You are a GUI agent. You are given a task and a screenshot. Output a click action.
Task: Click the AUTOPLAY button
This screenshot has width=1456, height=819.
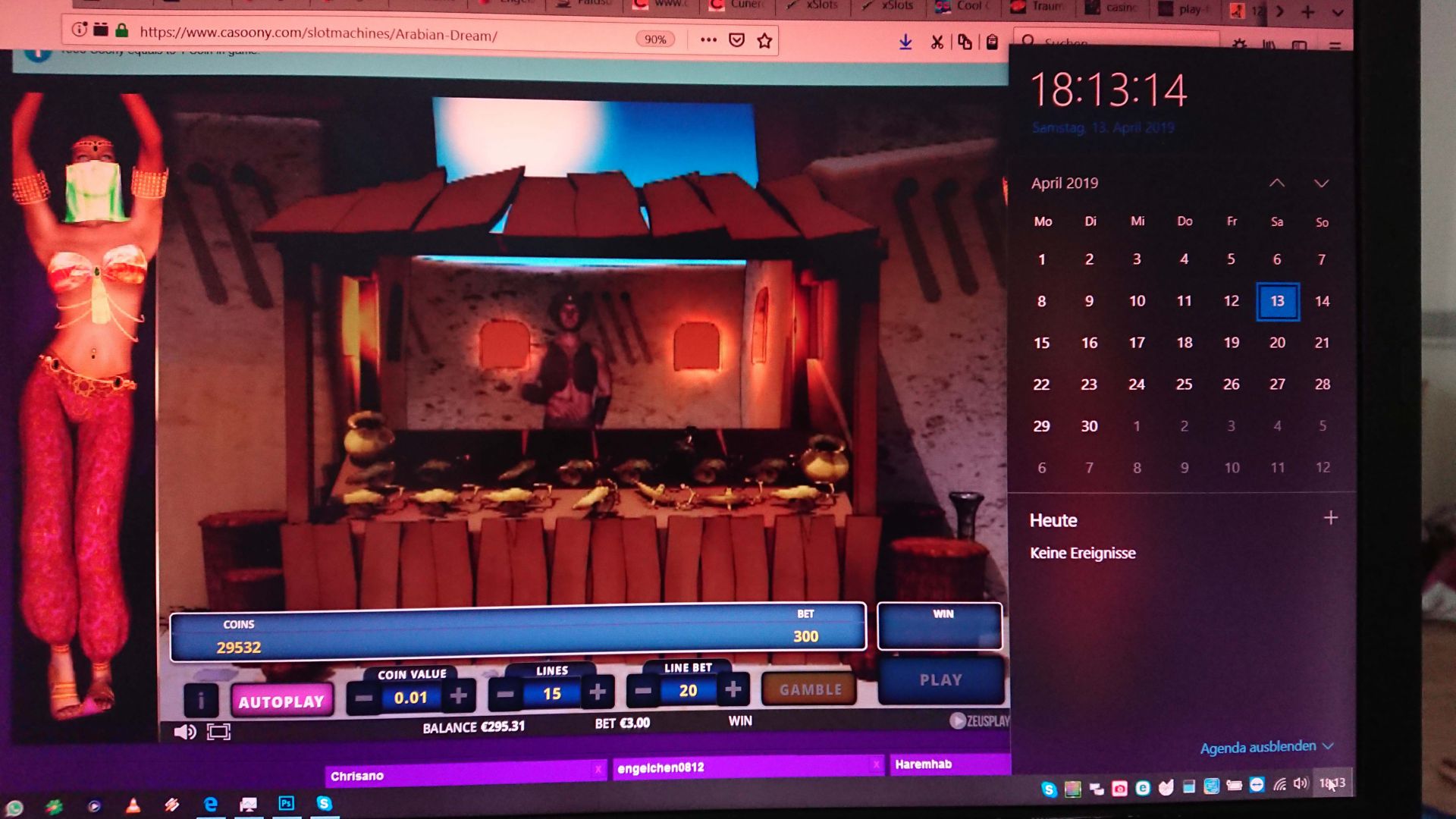click(x=281, y=701)
